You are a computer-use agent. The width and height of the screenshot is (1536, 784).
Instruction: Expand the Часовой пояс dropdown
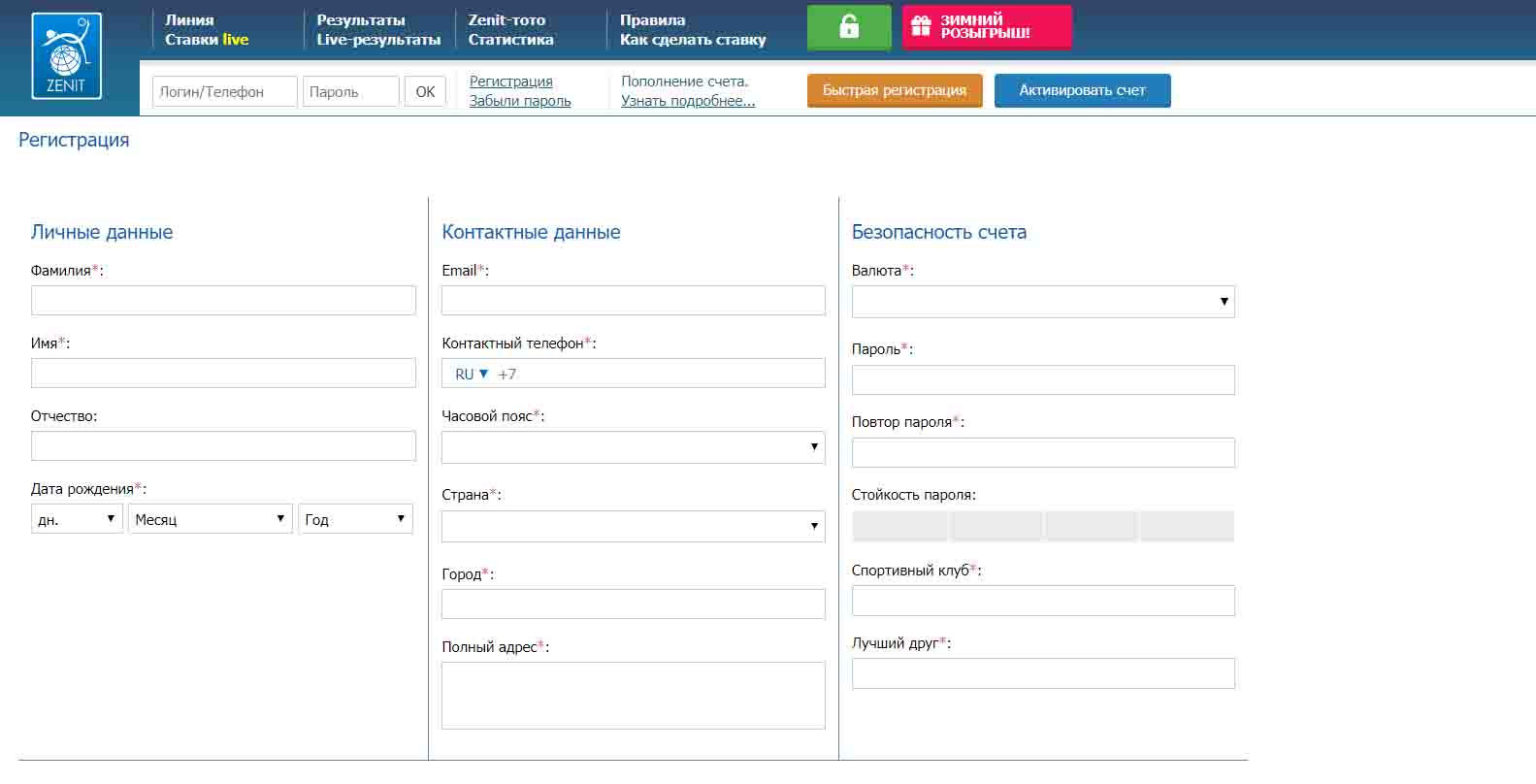coord(633,447)
